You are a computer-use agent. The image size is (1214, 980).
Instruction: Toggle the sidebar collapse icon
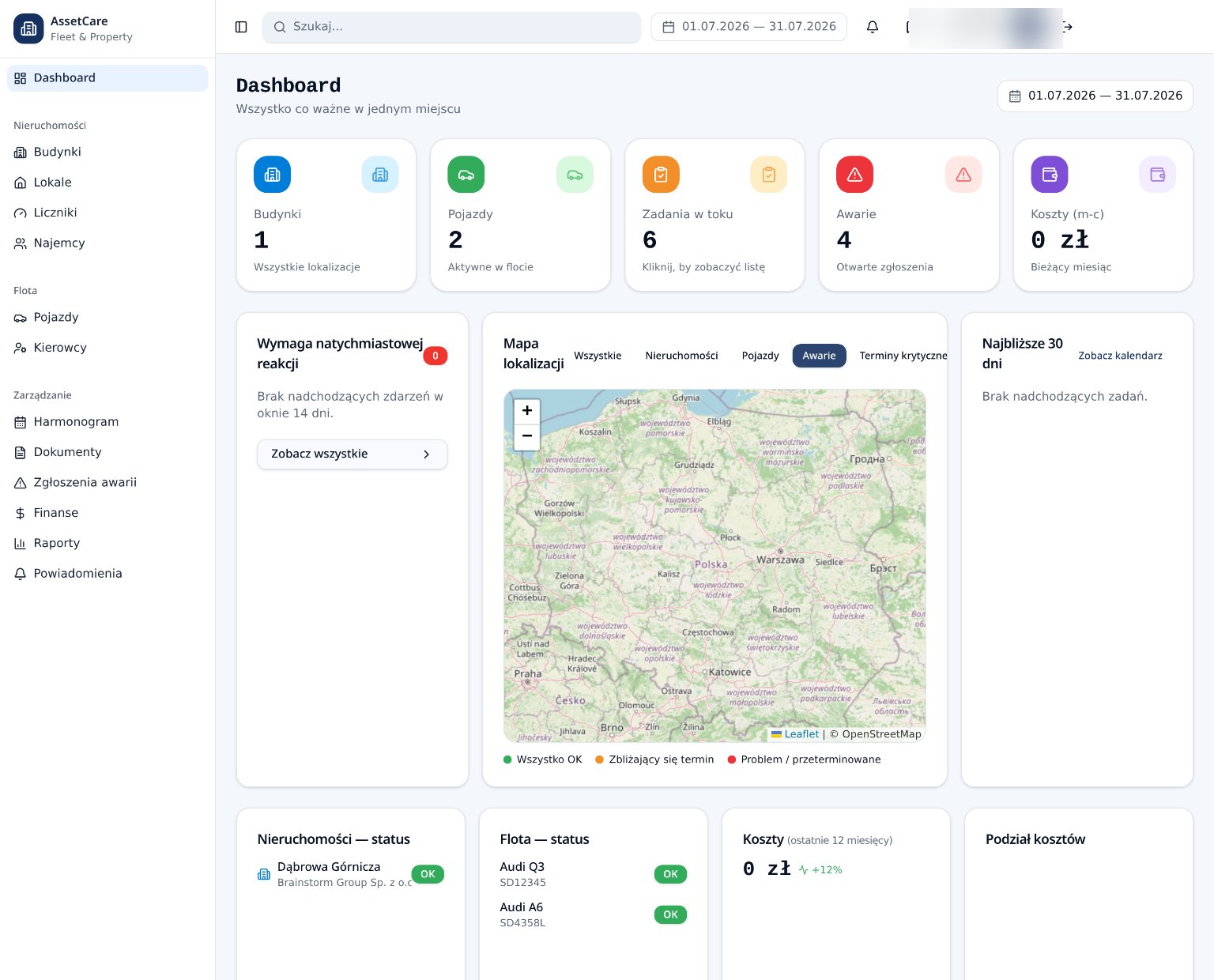coord(242,27)
